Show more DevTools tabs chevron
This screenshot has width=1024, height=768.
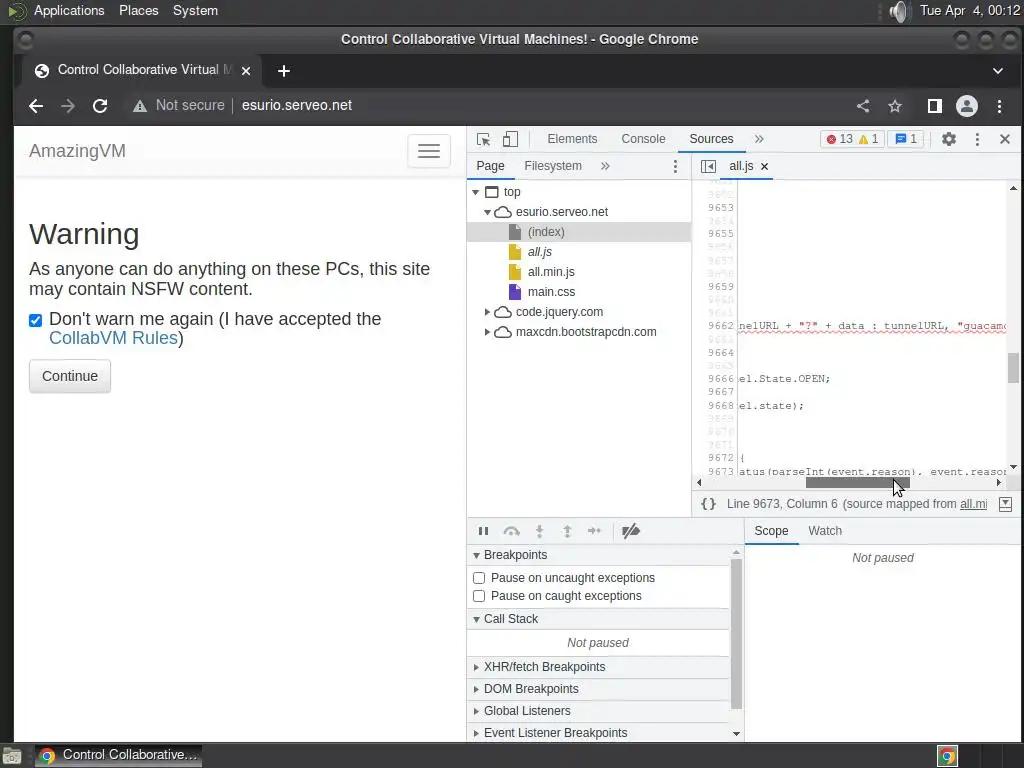point(759,139)
